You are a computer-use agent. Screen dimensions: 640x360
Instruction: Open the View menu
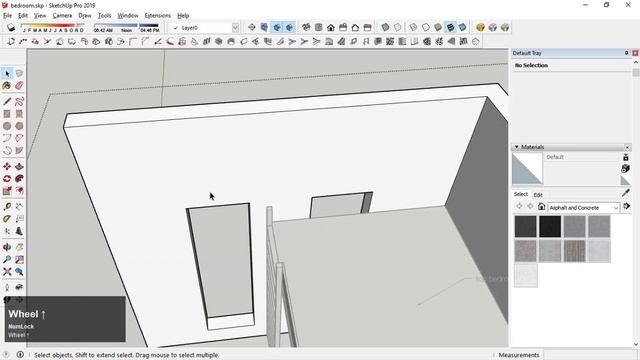point(40,16)
